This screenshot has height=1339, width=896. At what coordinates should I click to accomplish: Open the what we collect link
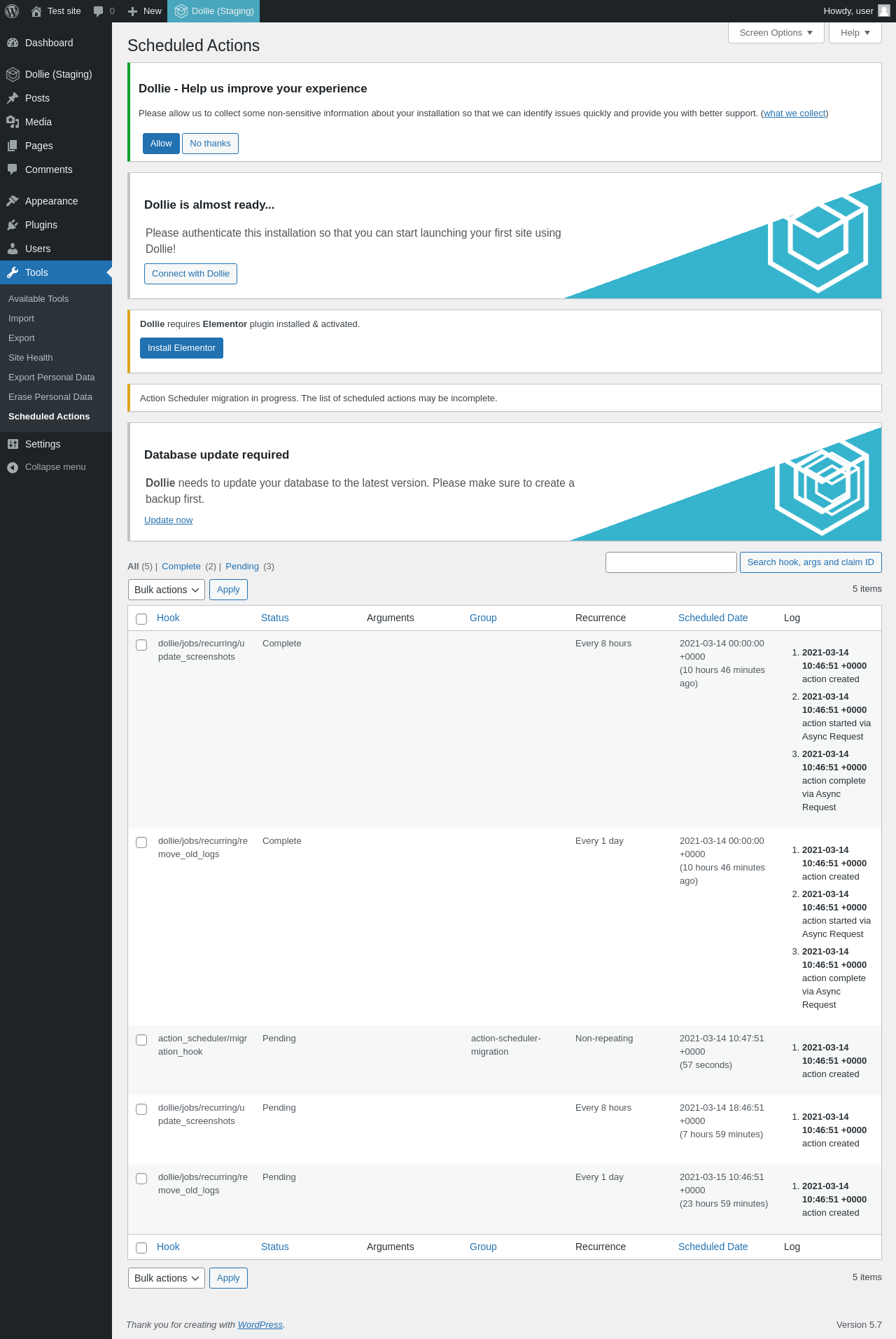pos(794,113)
